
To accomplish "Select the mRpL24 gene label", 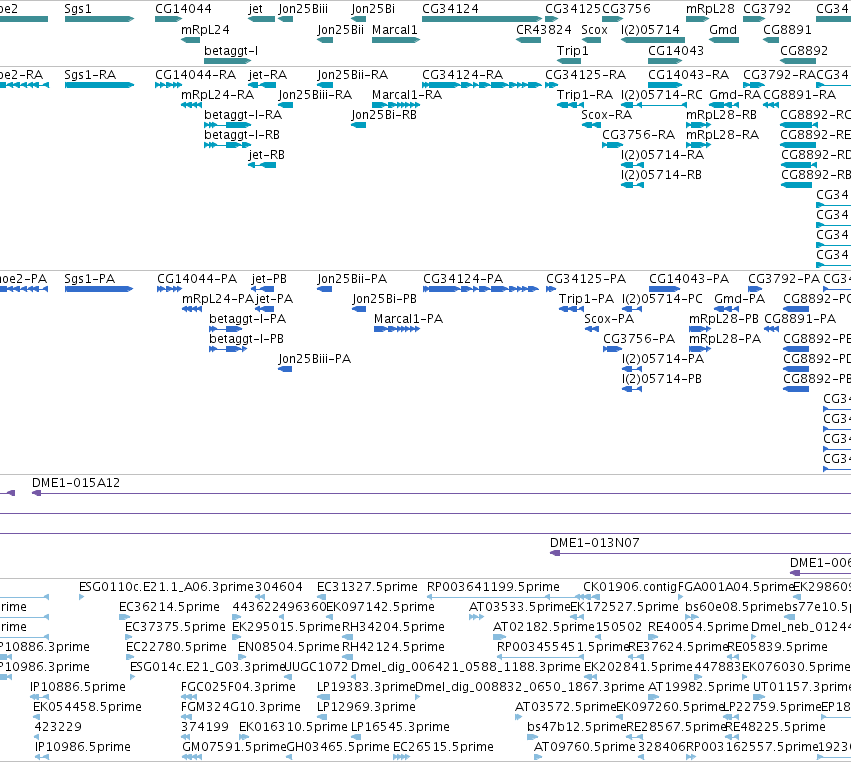I will 205,30.
